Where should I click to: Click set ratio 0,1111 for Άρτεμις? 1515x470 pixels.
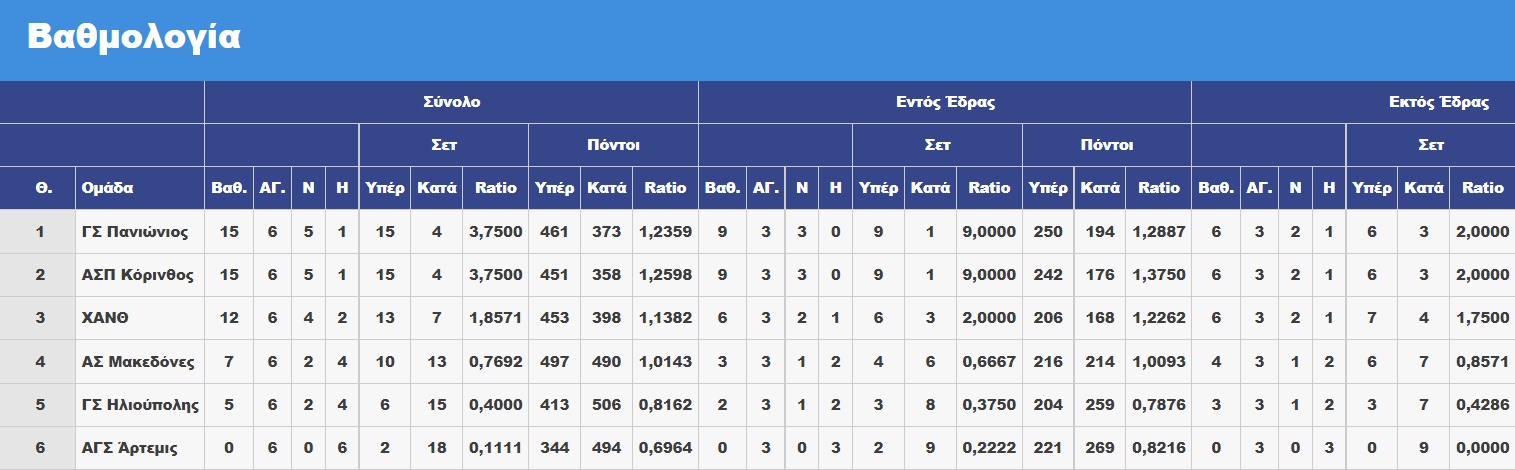coord(496,448)
